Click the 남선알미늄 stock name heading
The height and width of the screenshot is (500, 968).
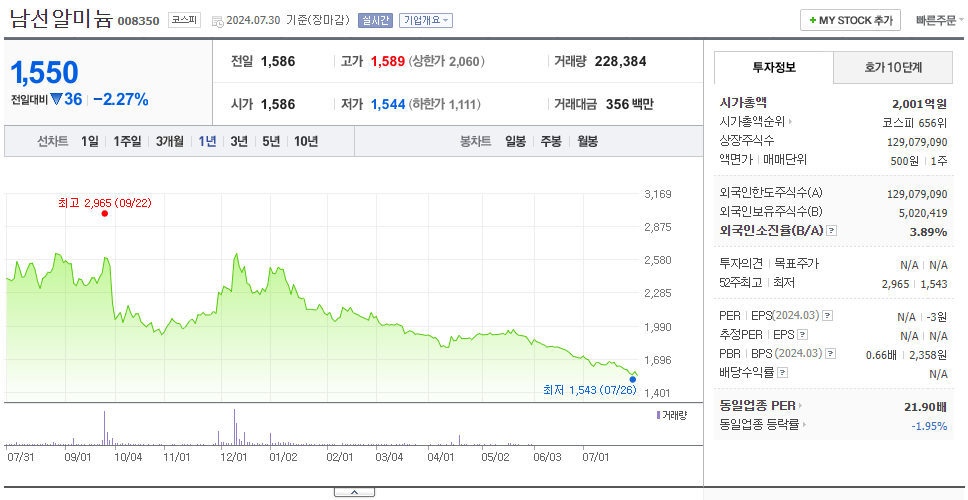pyautogui.click(x=61, y=19)
